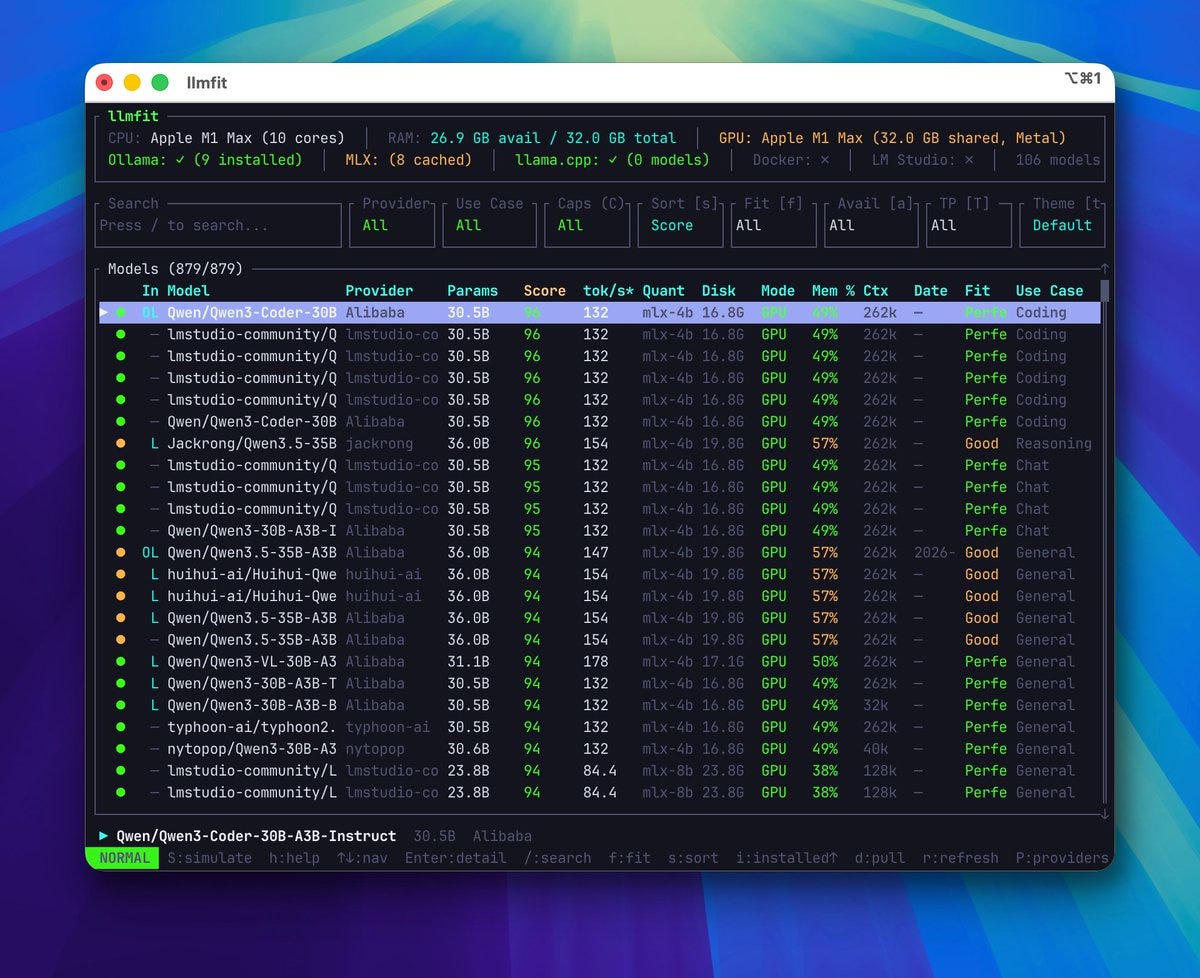Click the "178" tok/s value
This screenshot has height=978, width=1200.
point(596,662)
